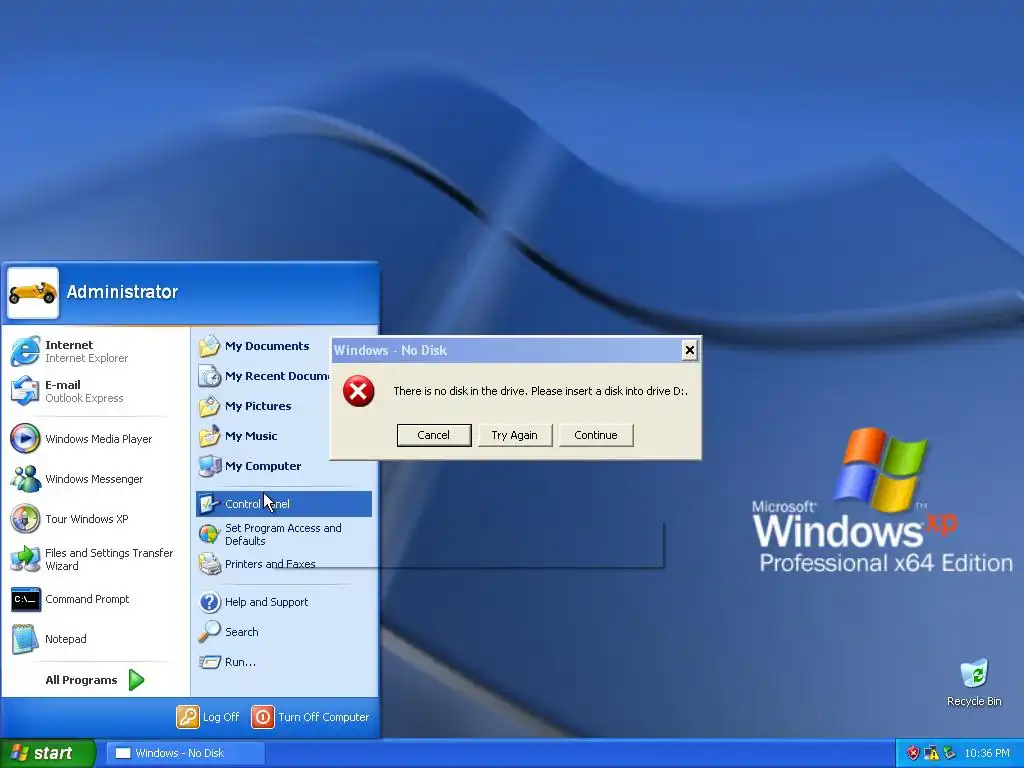Click the Safely Remove Hardware tray icon
1024x768 pixels.
click(950, 753)
